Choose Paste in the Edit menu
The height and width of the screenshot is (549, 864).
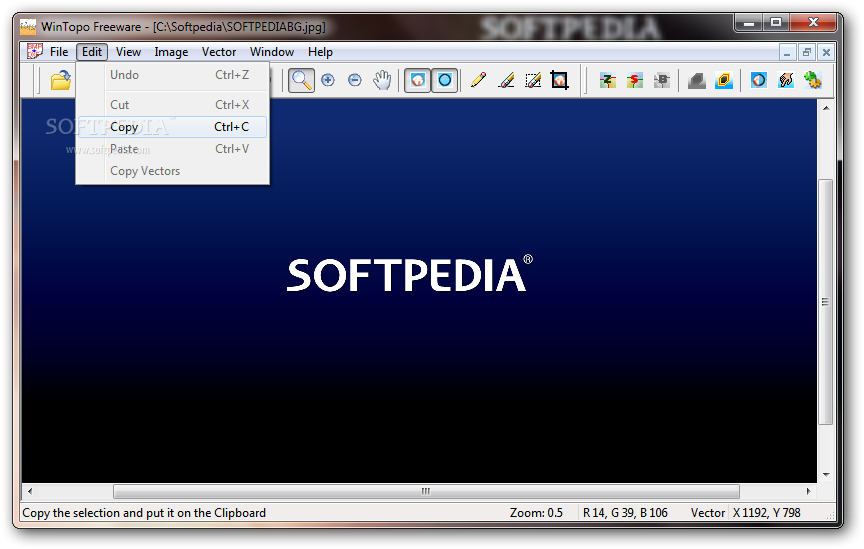[x=172, y=149]
